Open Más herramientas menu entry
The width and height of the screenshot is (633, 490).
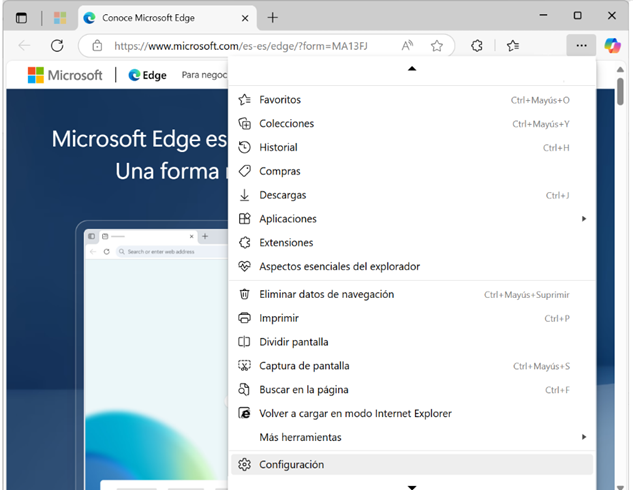coord(412,437)
